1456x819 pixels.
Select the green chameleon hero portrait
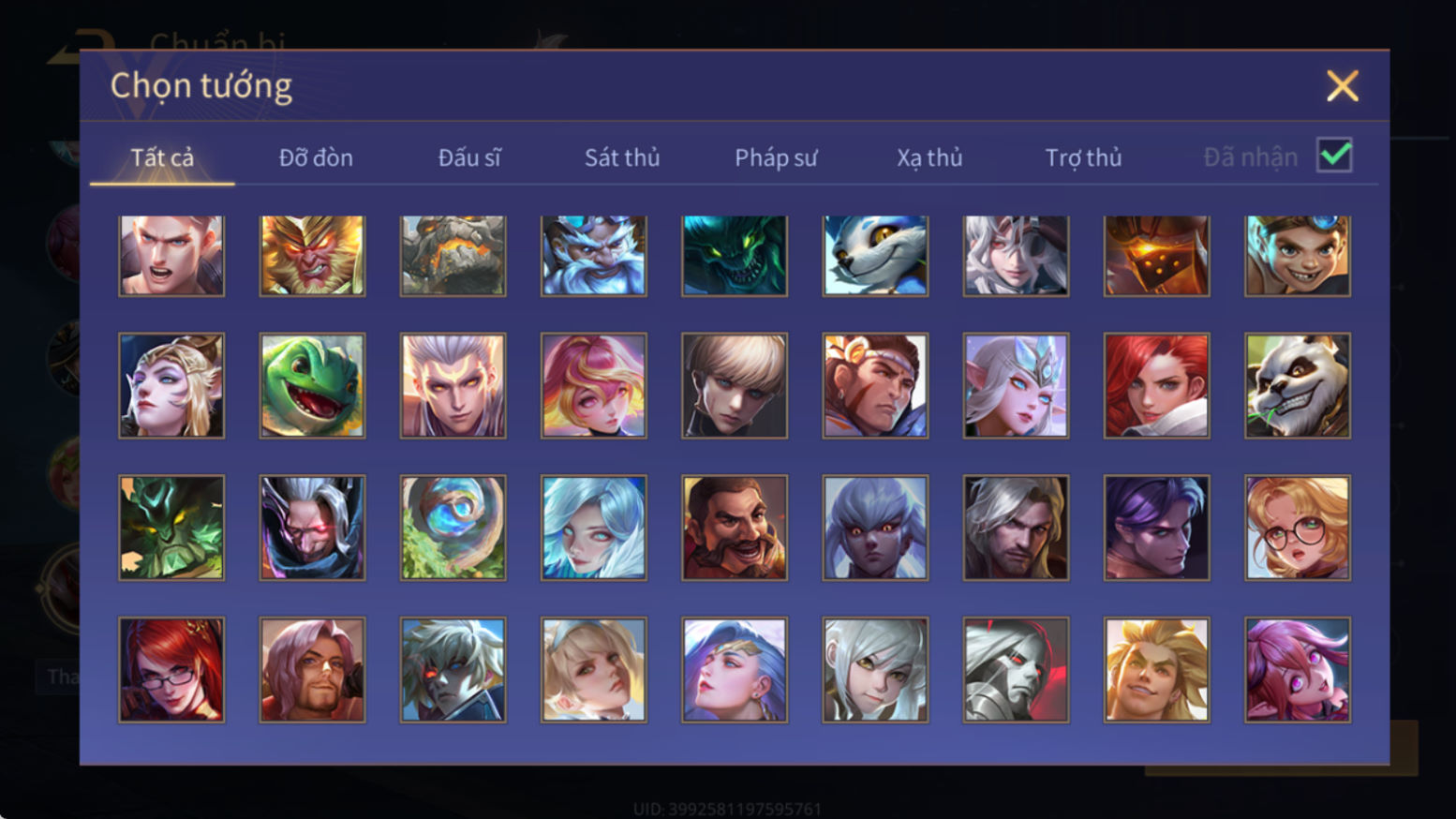[x=312, y=385]
